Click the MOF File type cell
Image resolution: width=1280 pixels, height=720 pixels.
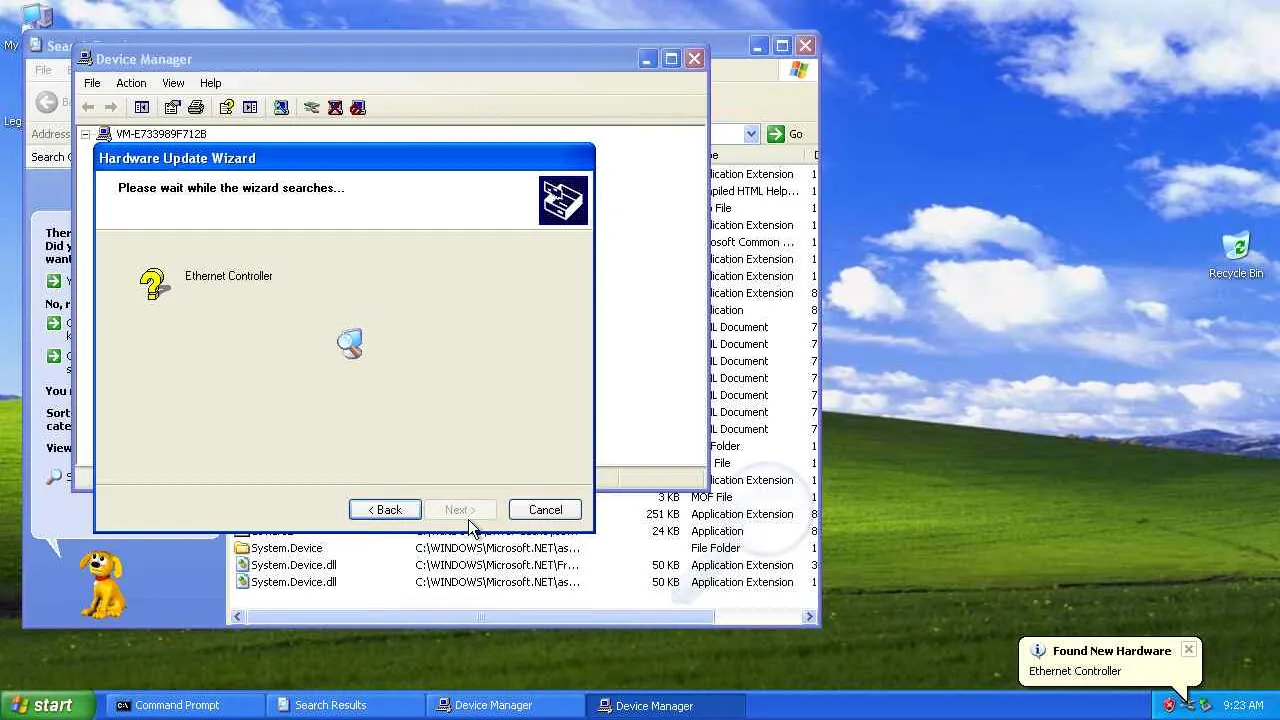point(711,497)
